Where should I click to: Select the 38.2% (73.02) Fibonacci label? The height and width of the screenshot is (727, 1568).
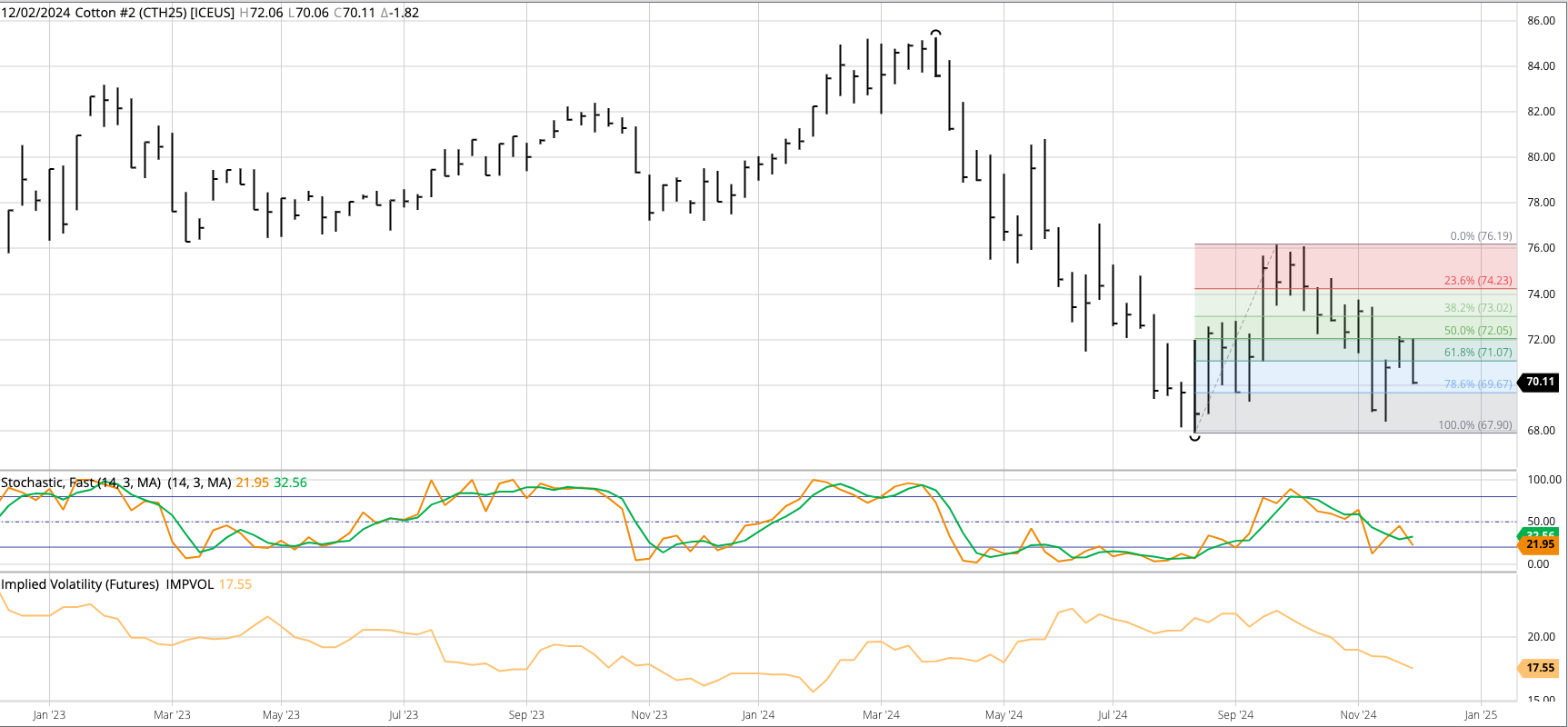[1478, 308]
